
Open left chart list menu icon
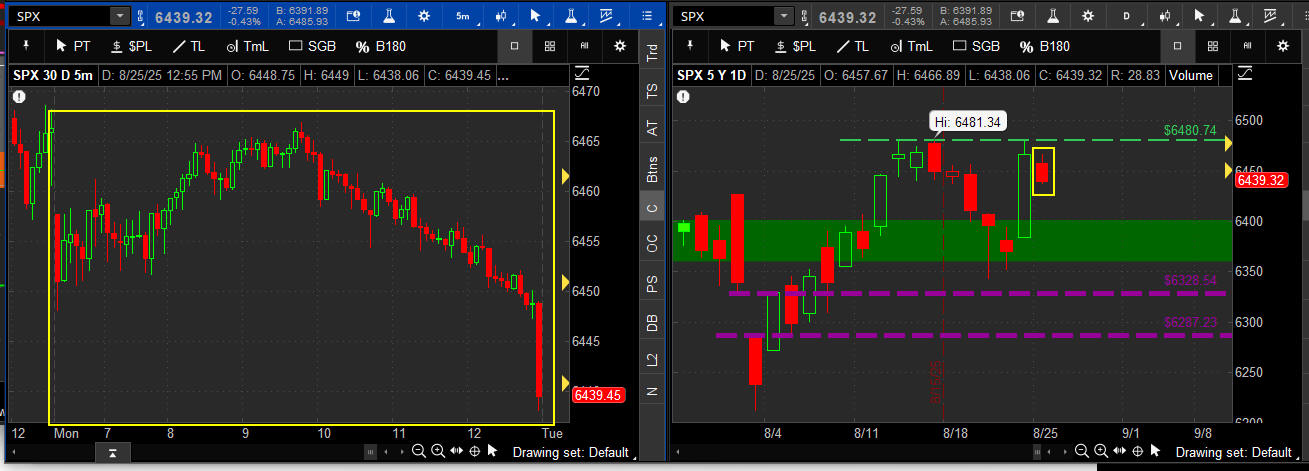645,16
